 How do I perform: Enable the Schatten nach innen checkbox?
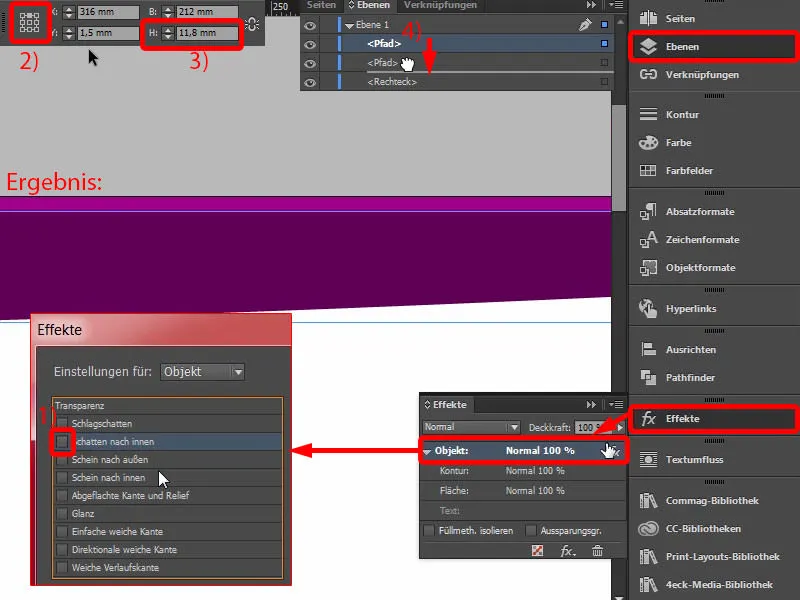pos(62,441)
